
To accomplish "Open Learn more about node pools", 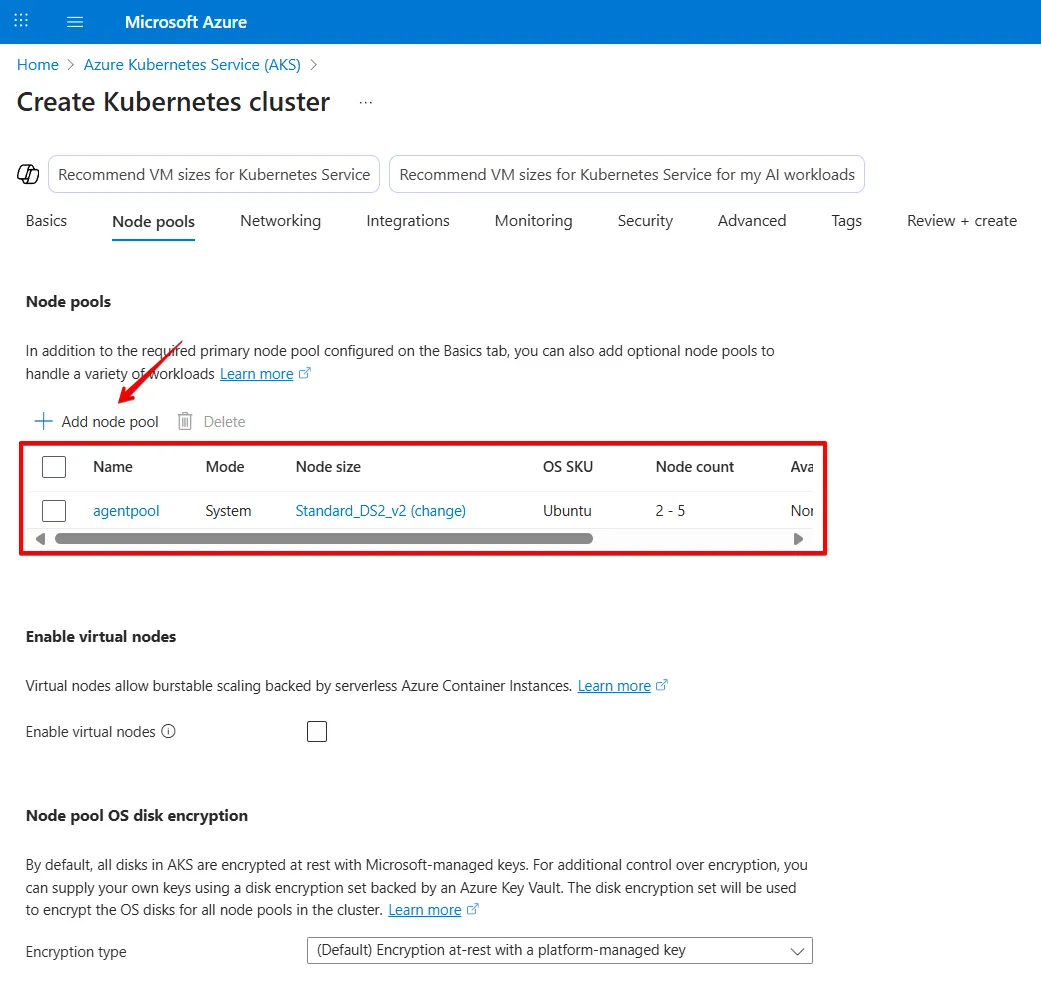I will pyautogui.click(x=256, y=374).
